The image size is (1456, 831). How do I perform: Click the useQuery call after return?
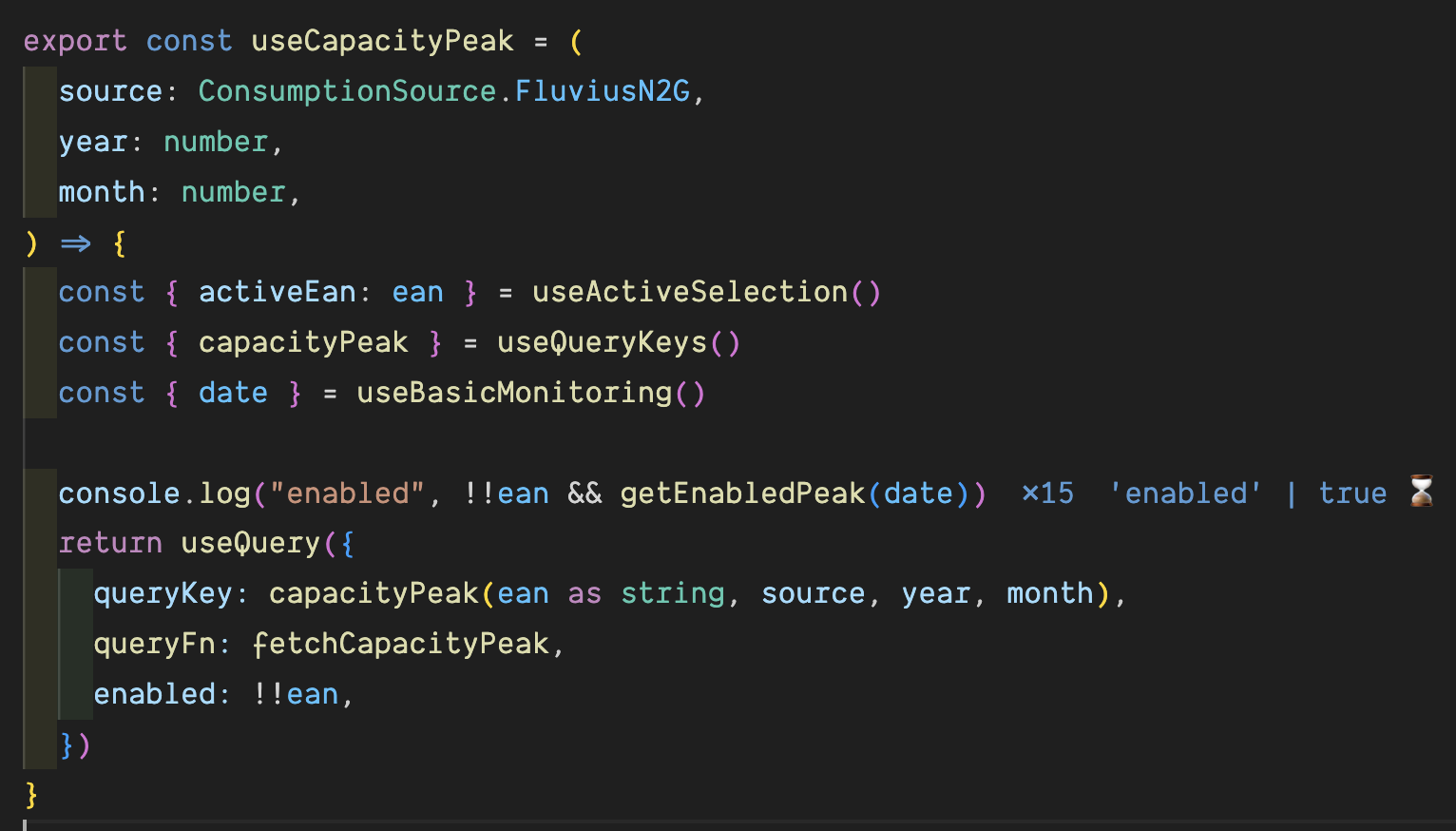(x=251, y=543)
